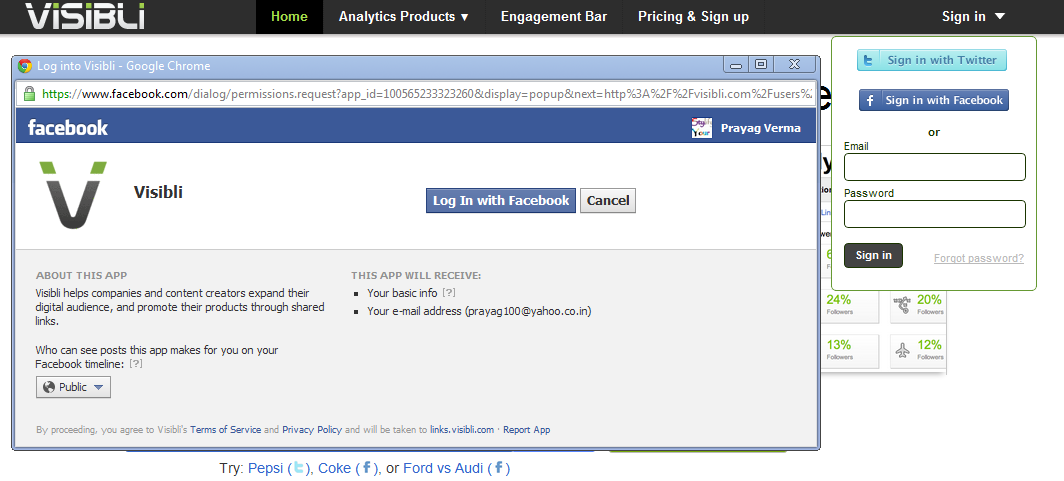Click the Visibli app V logo
The height and width of the screenshot is (481, 1064).
73,195
